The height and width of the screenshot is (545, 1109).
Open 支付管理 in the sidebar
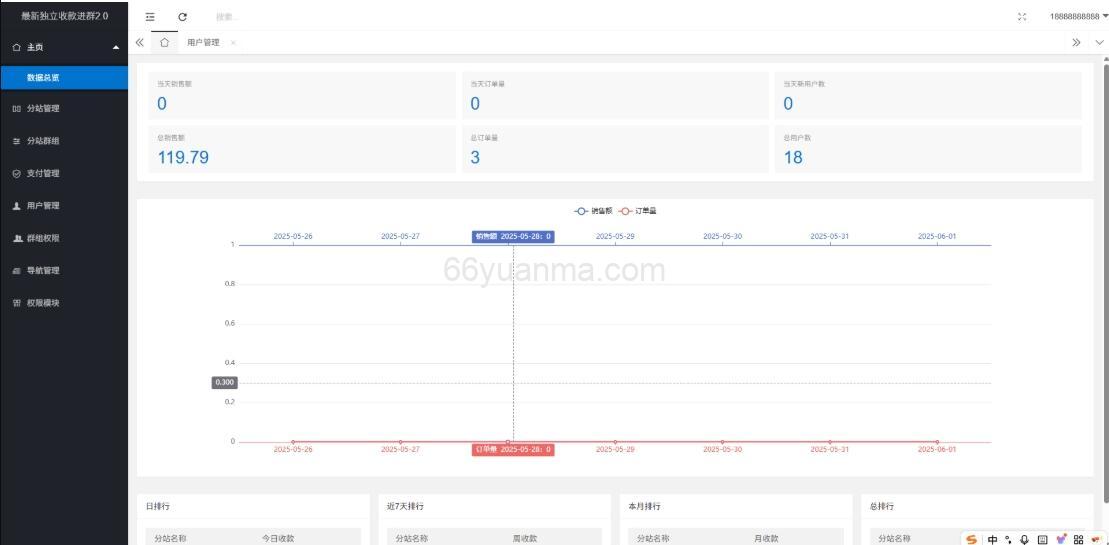(64, 173)
